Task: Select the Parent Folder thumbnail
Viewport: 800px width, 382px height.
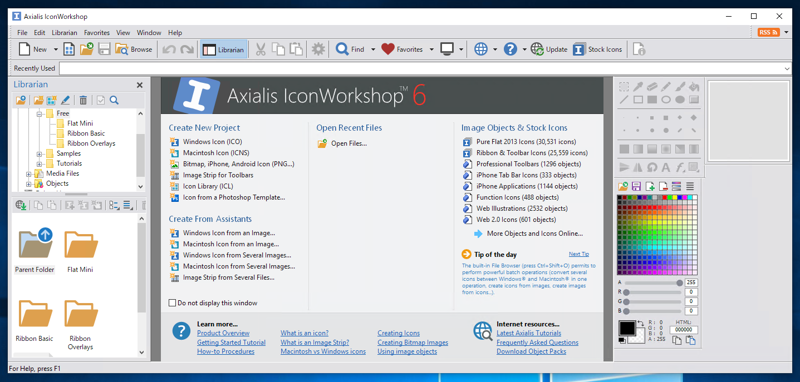Action: click(35, 250)
